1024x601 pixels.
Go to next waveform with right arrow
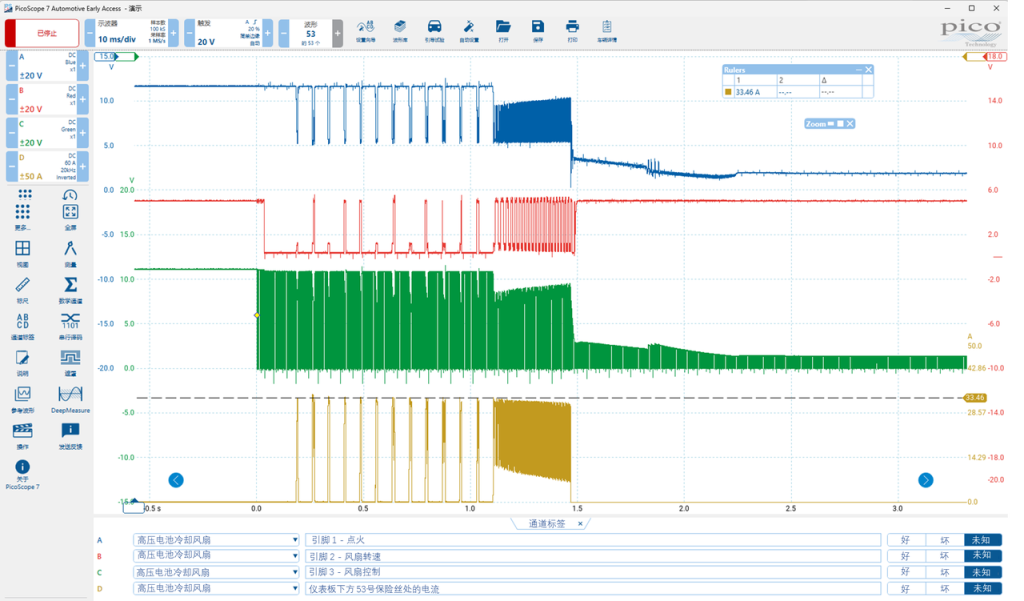(x=925, y=480)
